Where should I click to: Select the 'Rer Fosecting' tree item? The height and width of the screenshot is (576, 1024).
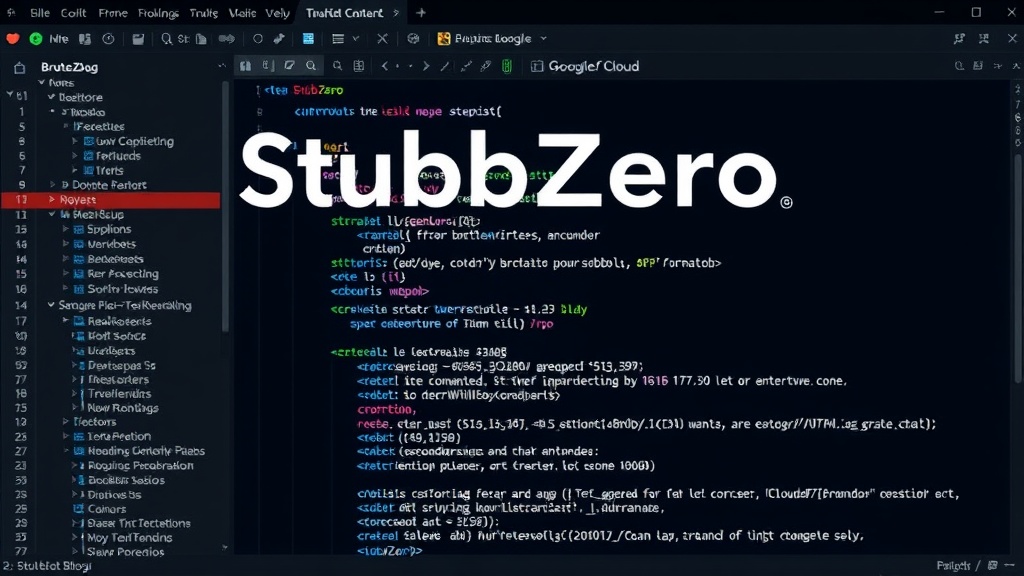123,274
